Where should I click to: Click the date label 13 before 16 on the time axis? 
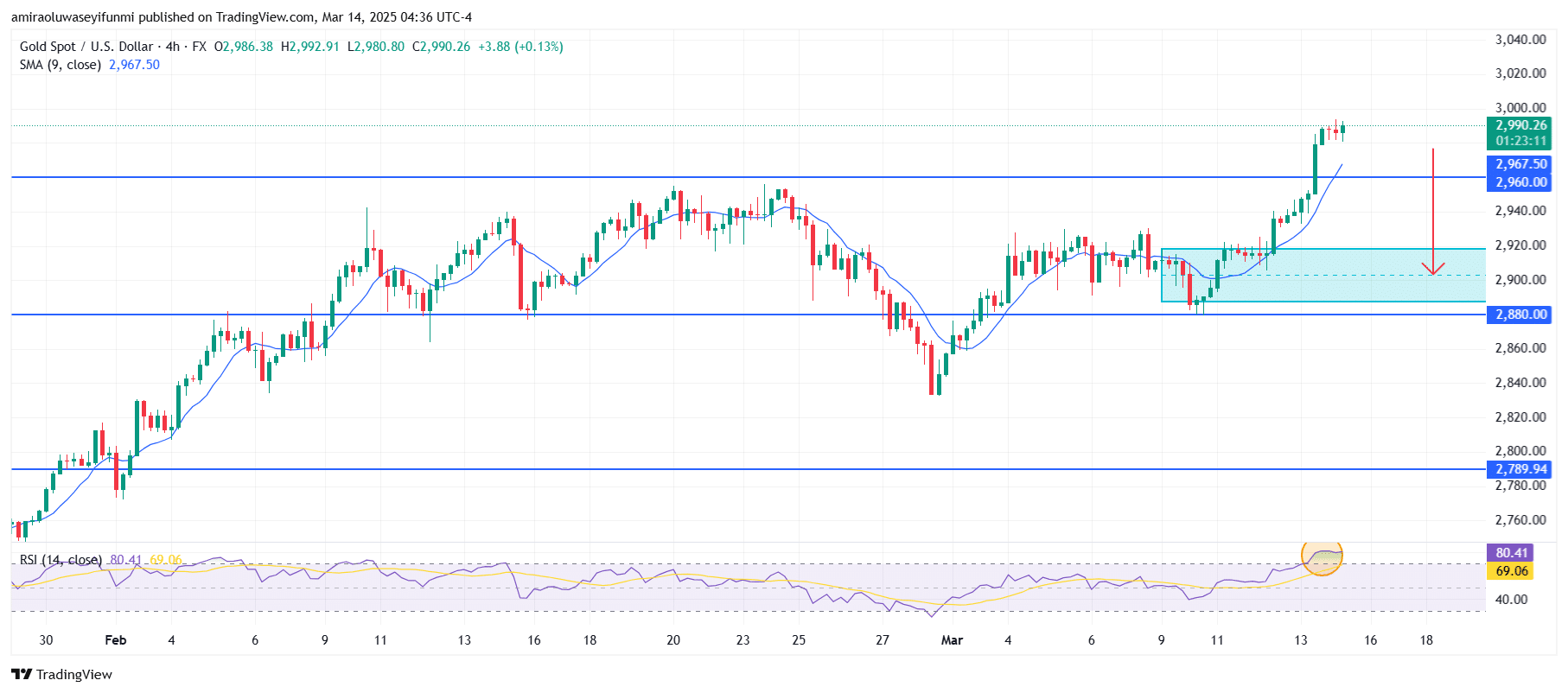[1301, 640]
